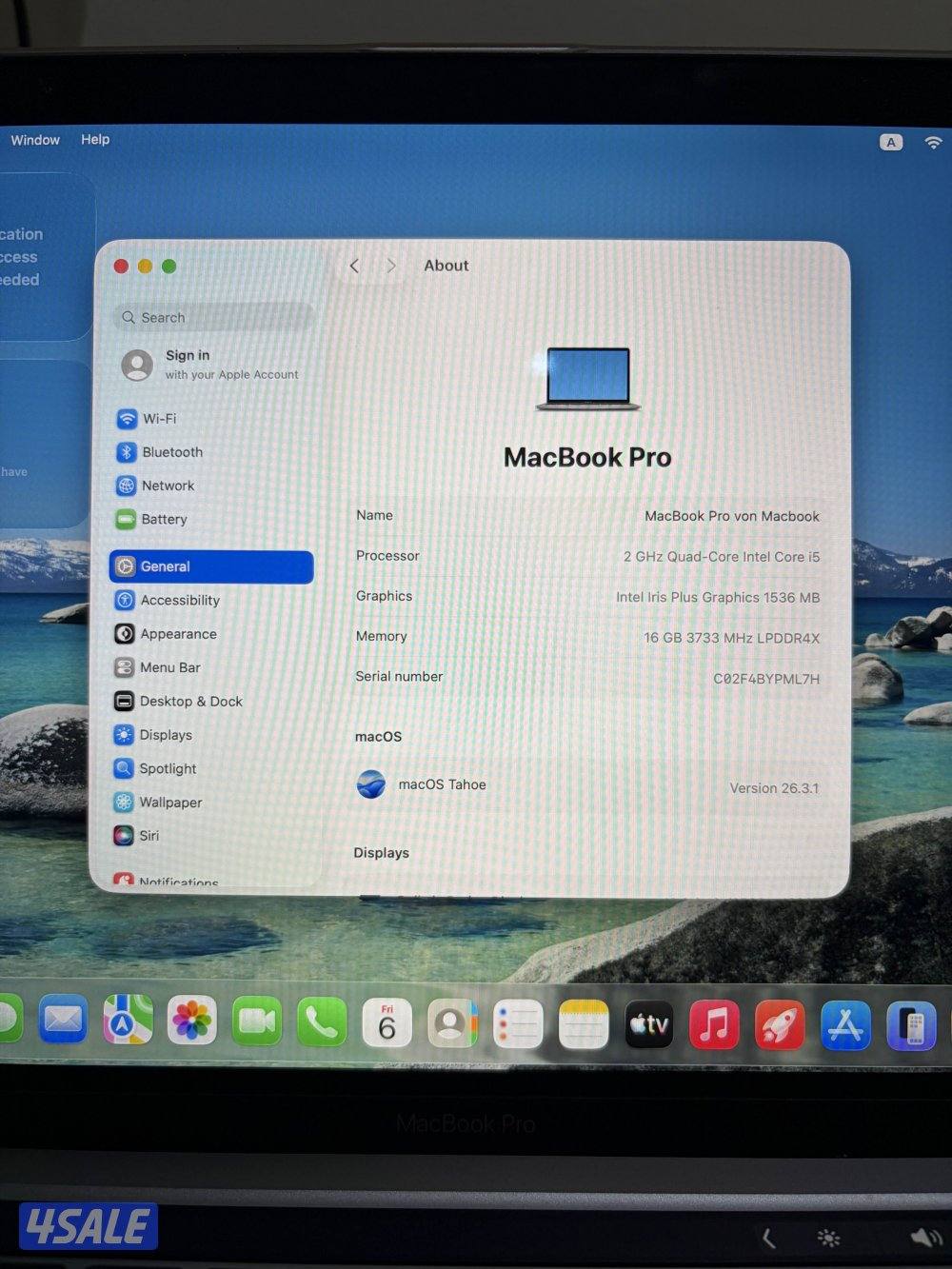
Task: Open keyboard input source menu
Action: click(890, 143)
